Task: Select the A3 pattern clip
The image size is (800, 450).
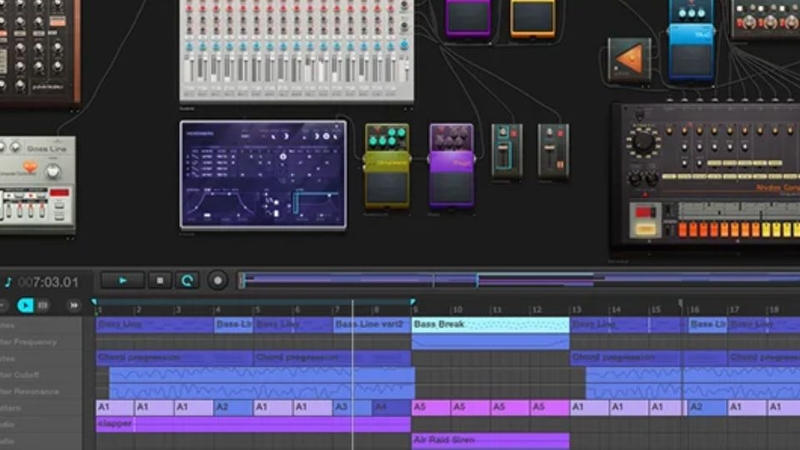Action: click(352, 408)
